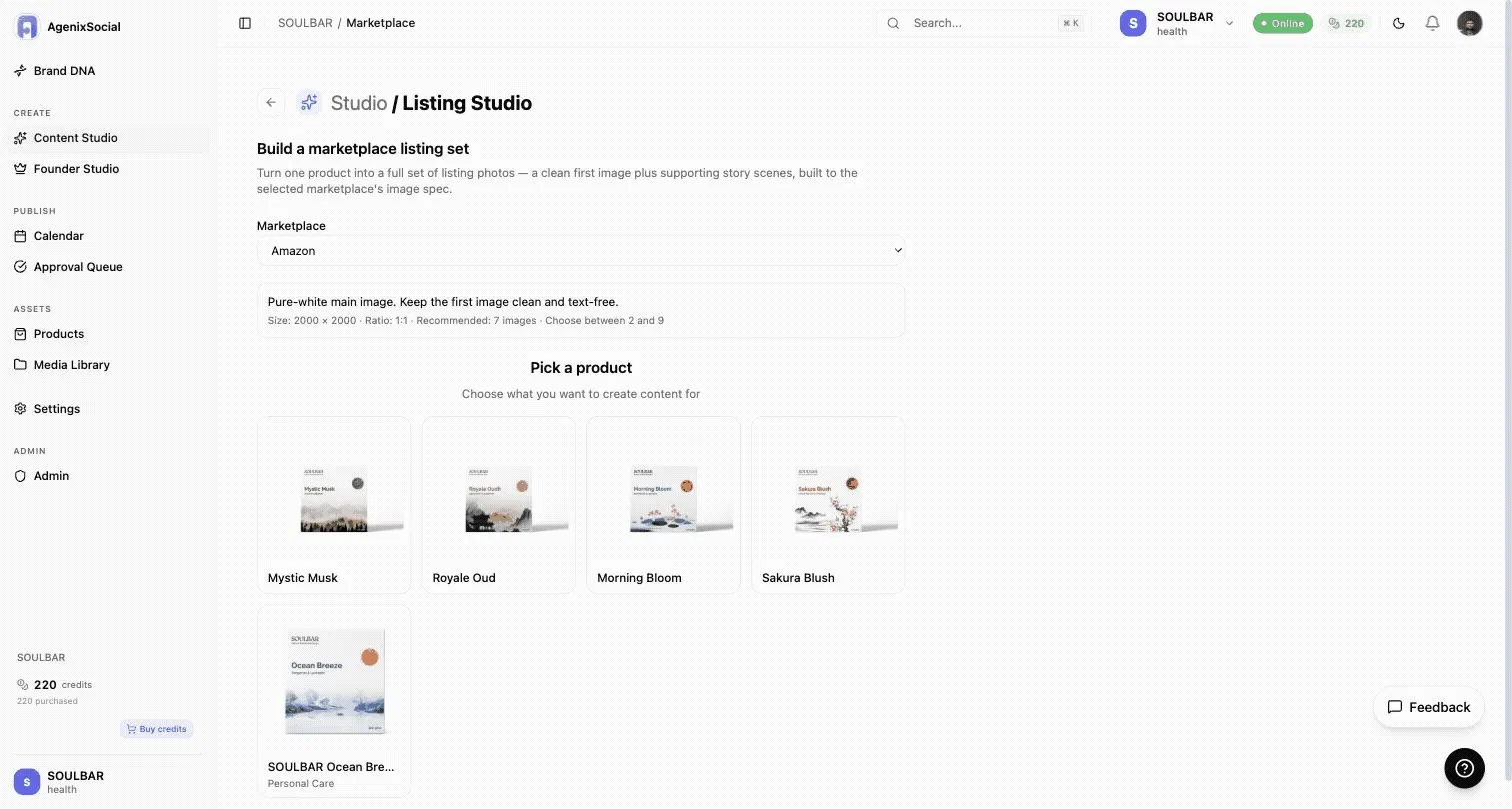This screenshot has width=1512, height=809.
Task: Expand the SOULBAR workspace switcher
Action: 1177,23
